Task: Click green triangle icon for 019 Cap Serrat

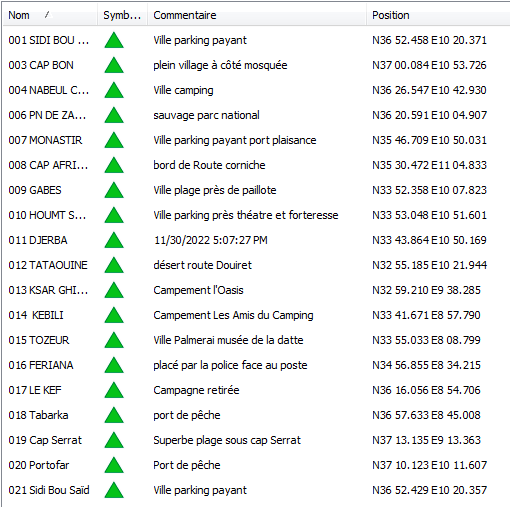Action: pyautogui.click(x=114, y=440)
